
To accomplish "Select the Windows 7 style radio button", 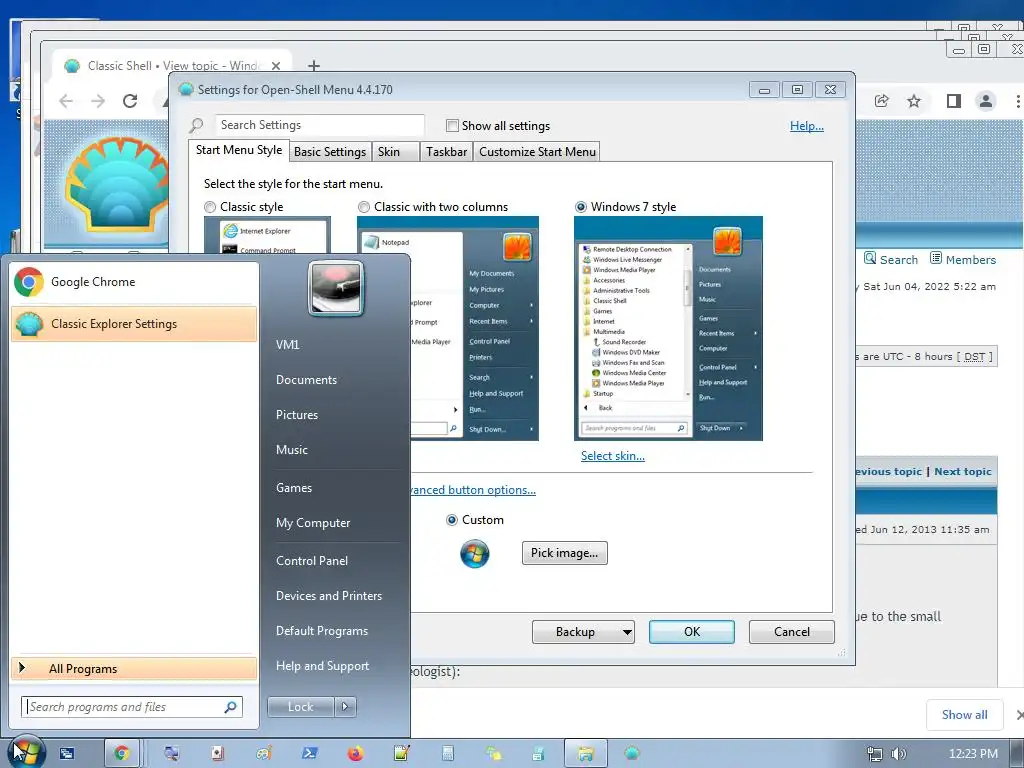I will tap(581, 207).
